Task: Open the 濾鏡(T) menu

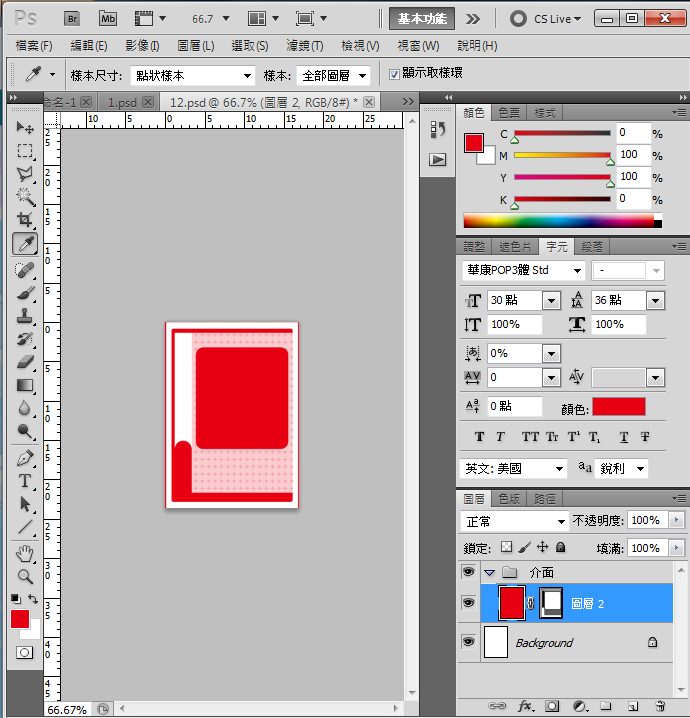Action: tap(304, 46)
